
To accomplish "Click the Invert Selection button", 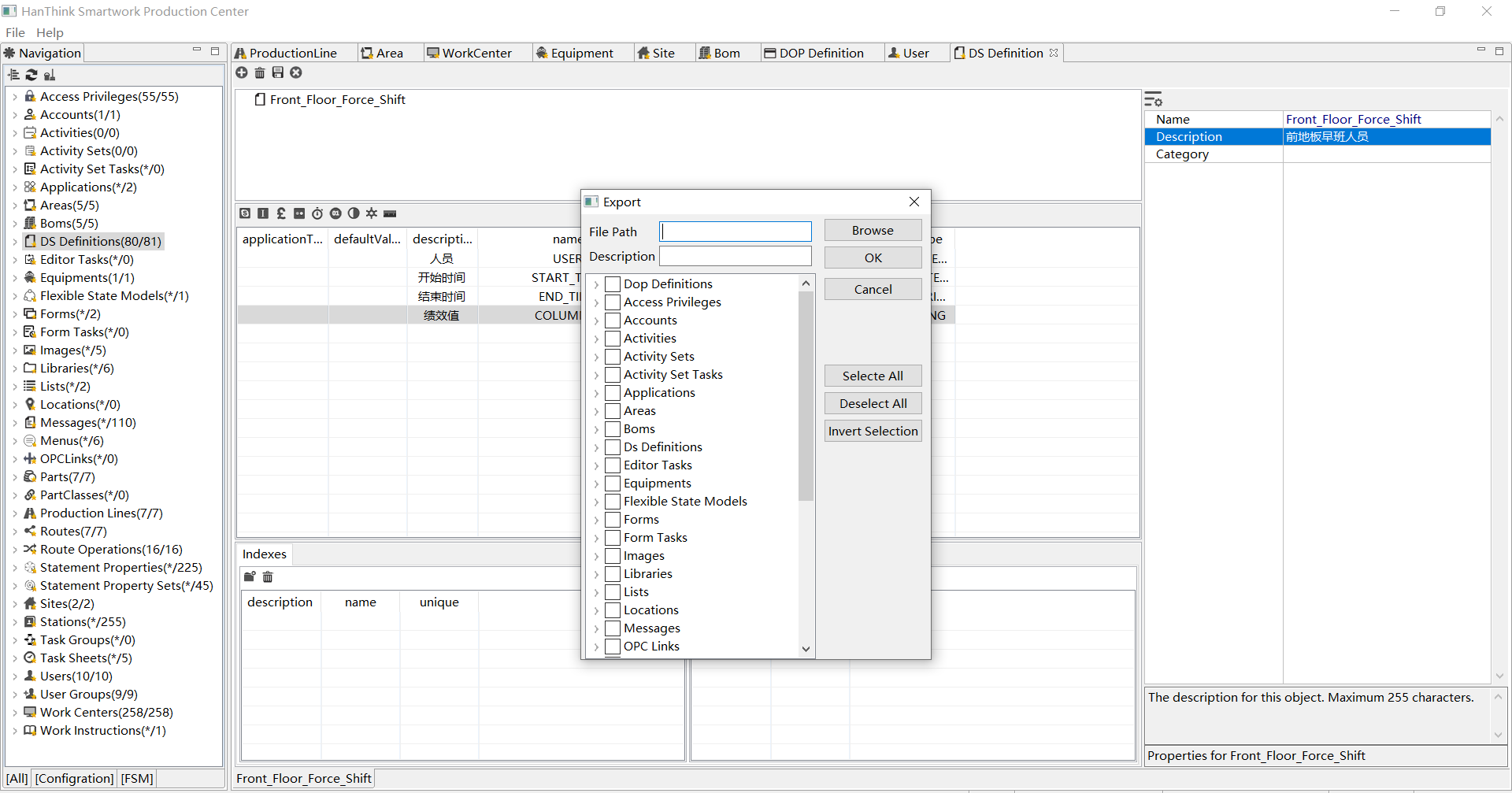I will 873,432.
